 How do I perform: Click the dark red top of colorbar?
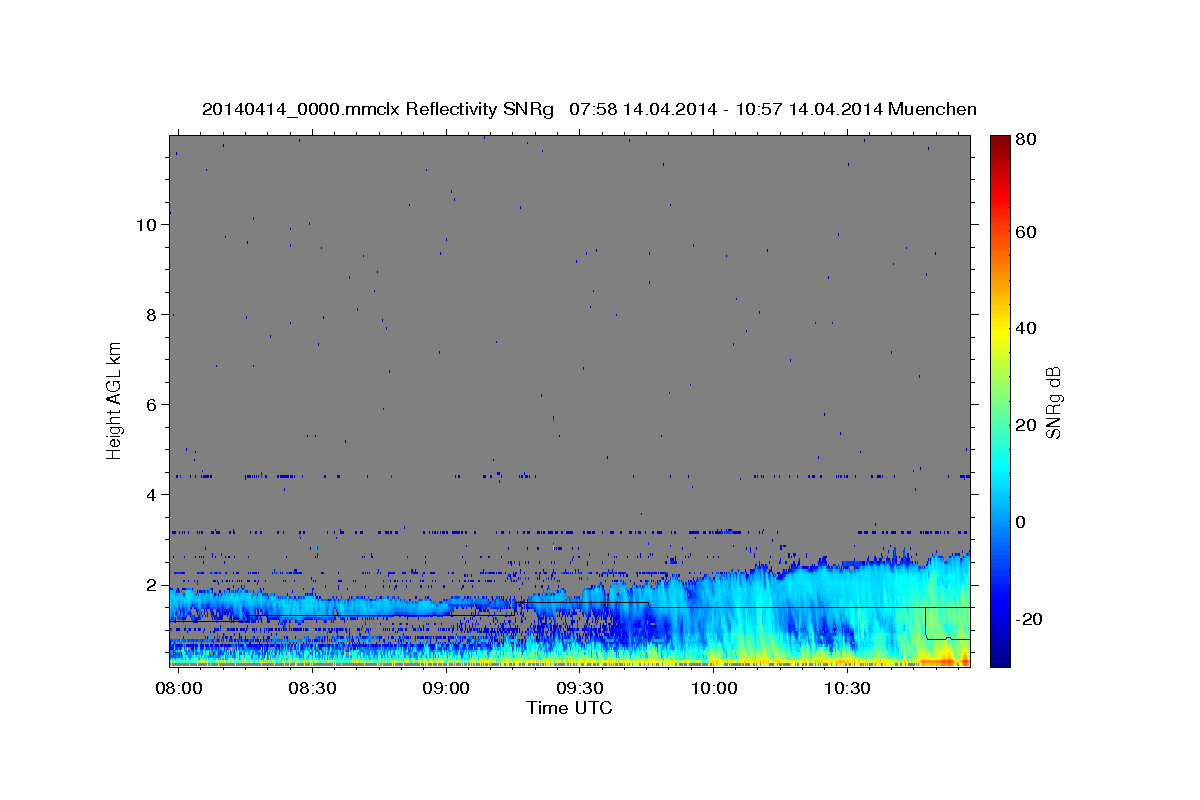(1000, 142)
